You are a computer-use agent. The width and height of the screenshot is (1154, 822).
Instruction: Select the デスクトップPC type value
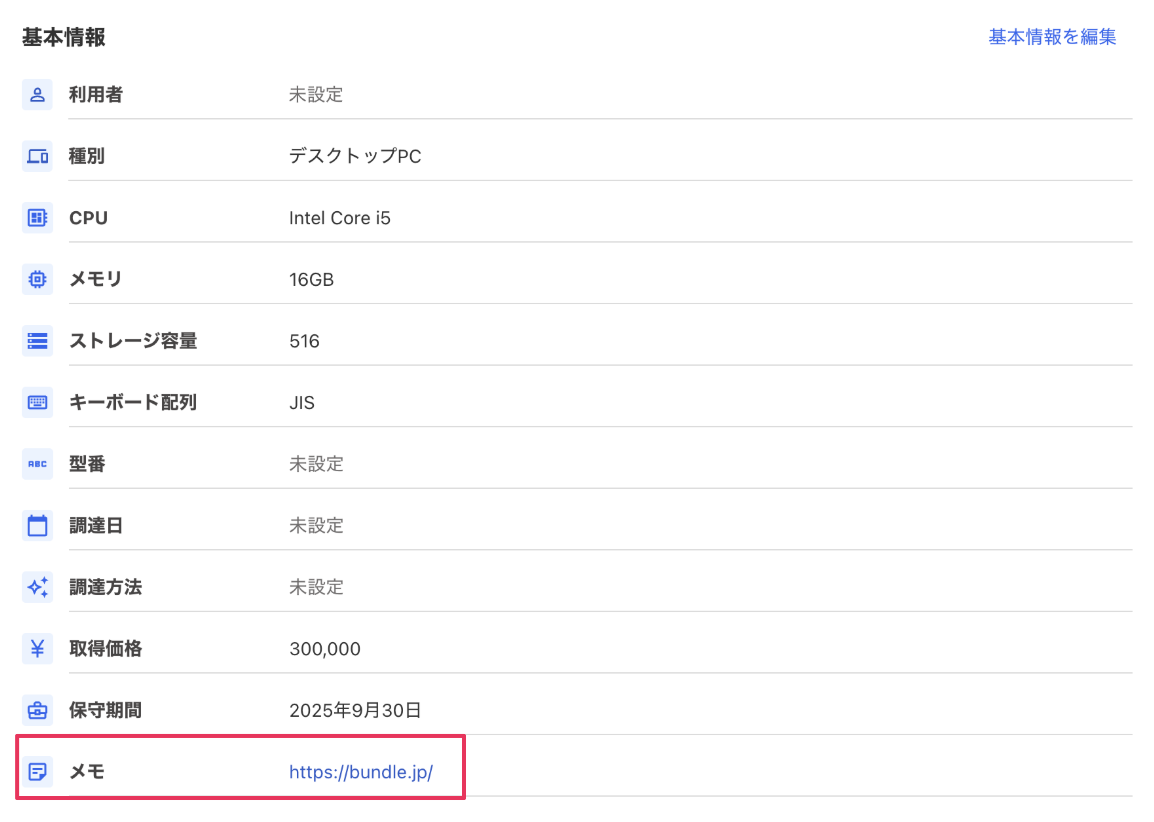pyautogui.click(x=354, y=156)
